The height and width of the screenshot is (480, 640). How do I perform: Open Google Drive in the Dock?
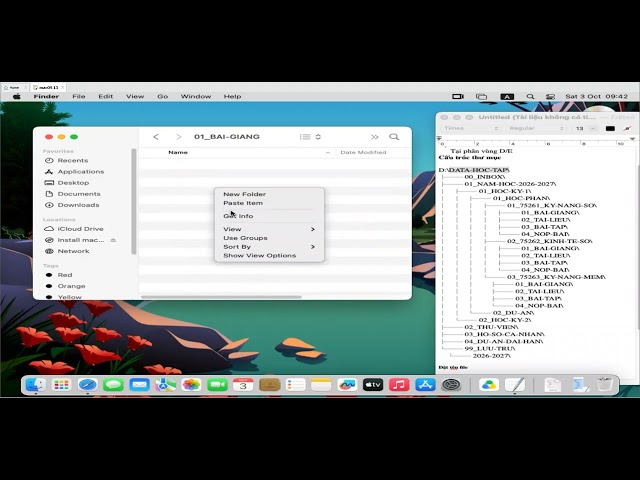(489, 384)
